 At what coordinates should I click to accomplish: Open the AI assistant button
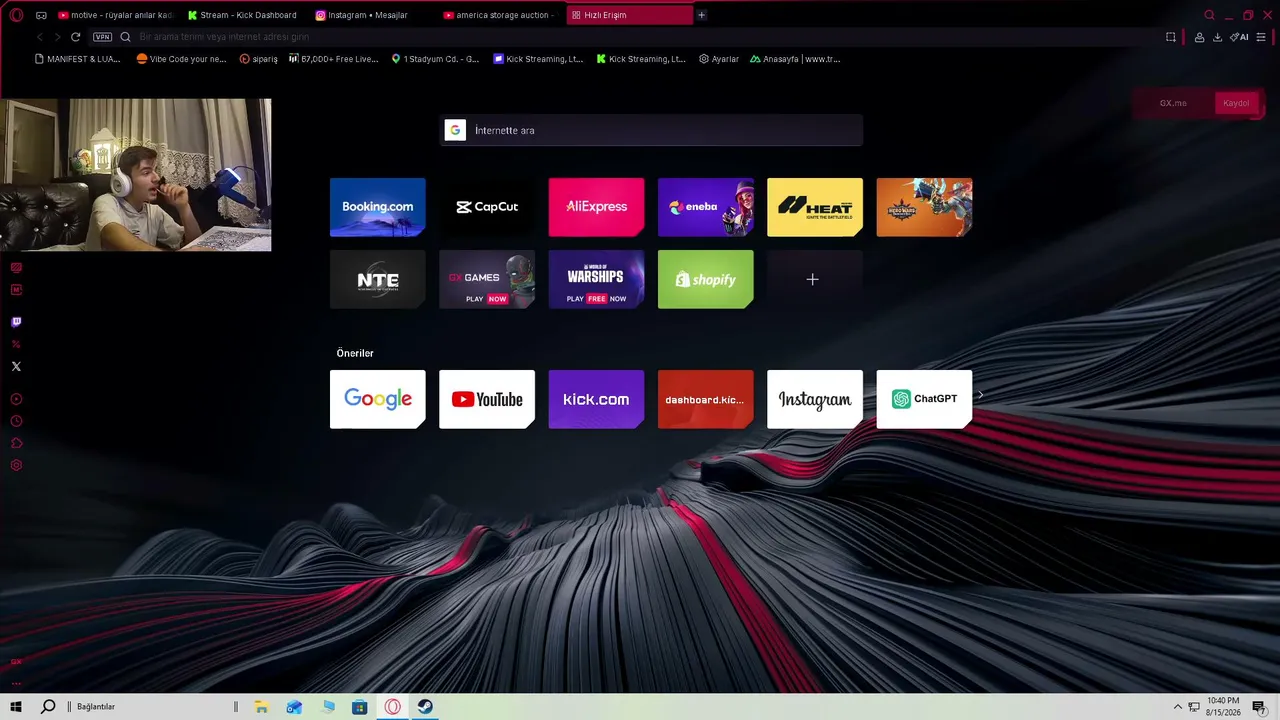pos(1239,37)
